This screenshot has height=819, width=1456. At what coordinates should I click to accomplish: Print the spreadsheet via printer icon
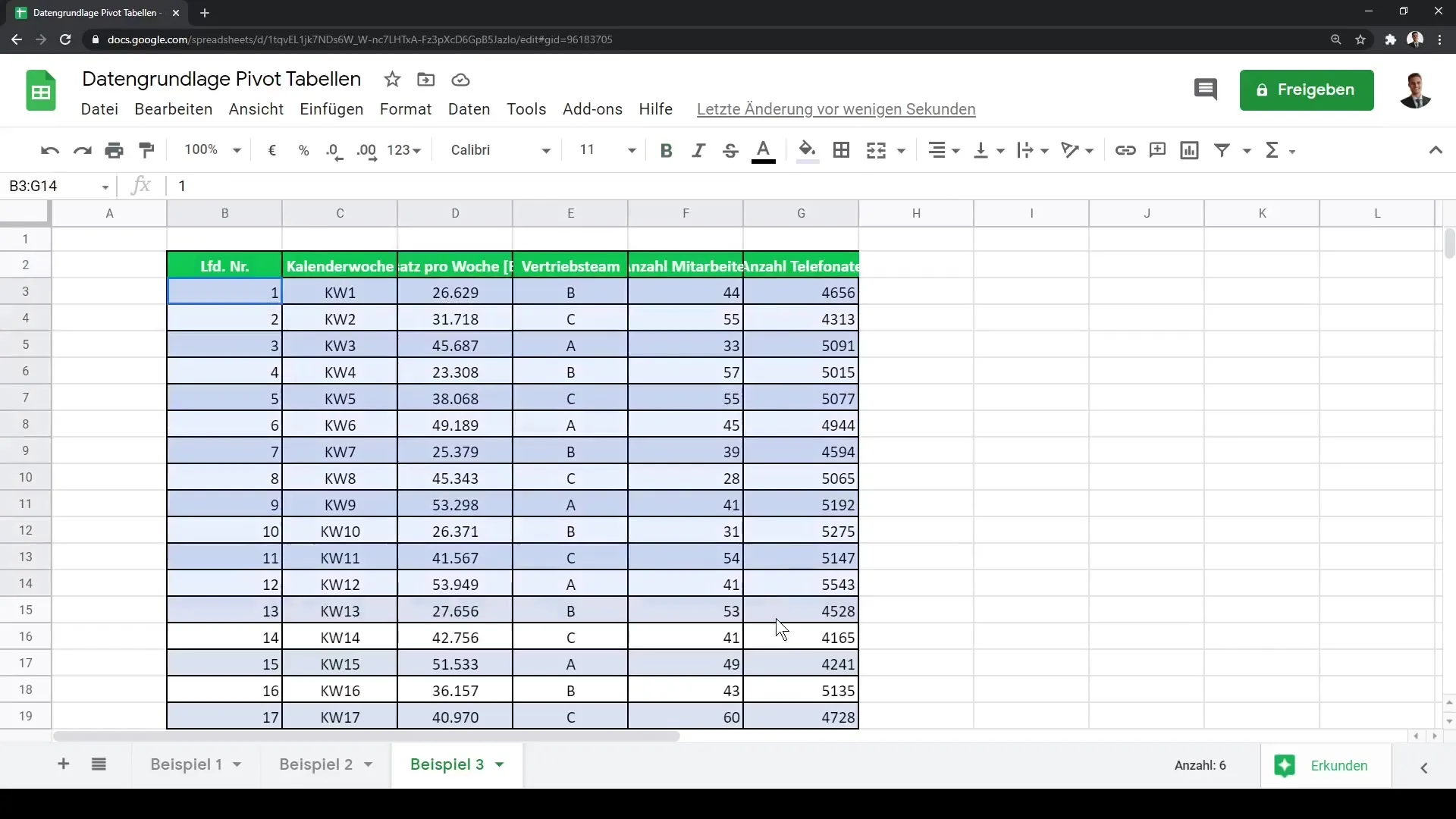(115, 150)
